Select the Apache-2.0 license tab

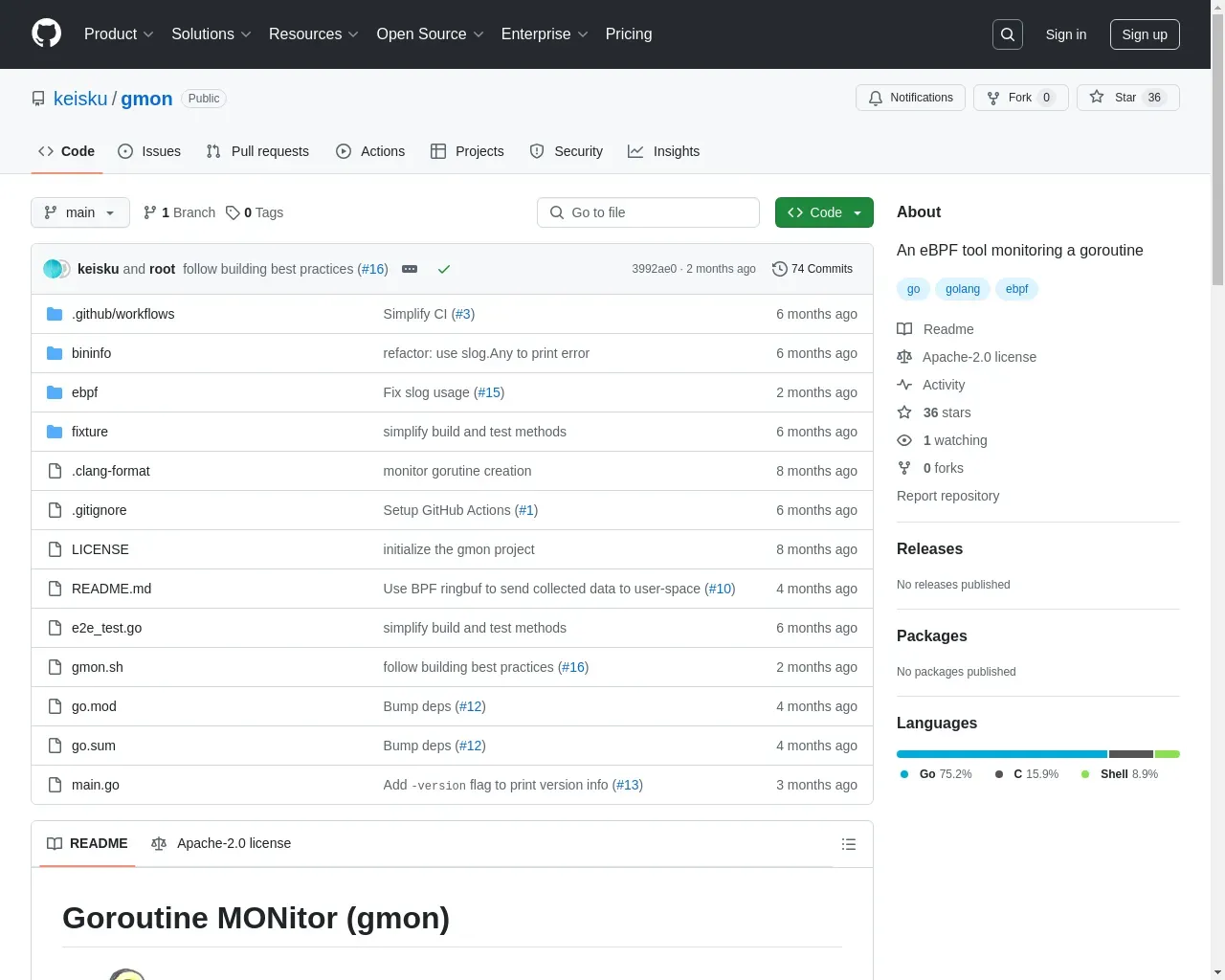point(221,844)
